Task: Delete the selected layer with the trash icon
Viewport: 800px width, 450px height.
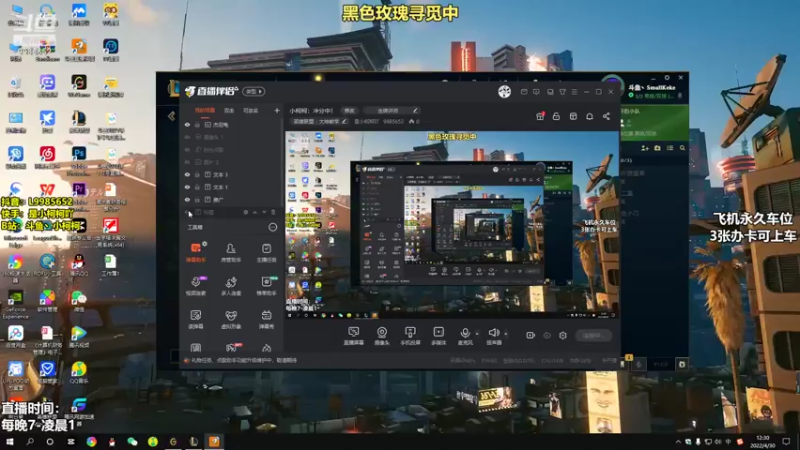Action: [x=273, y=212]
